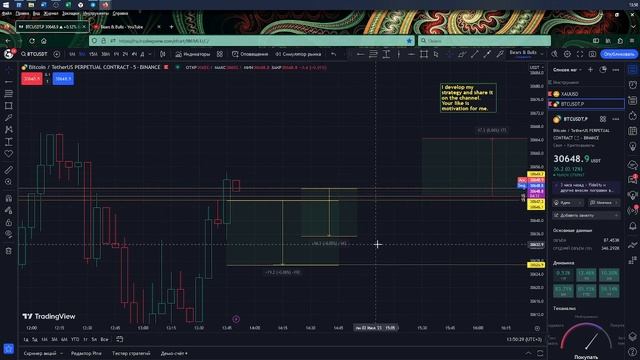This screenshot has height=360, width=640.
Task: Select the zoom-in tool in left sidebar
Action: (x=8, y=182)
